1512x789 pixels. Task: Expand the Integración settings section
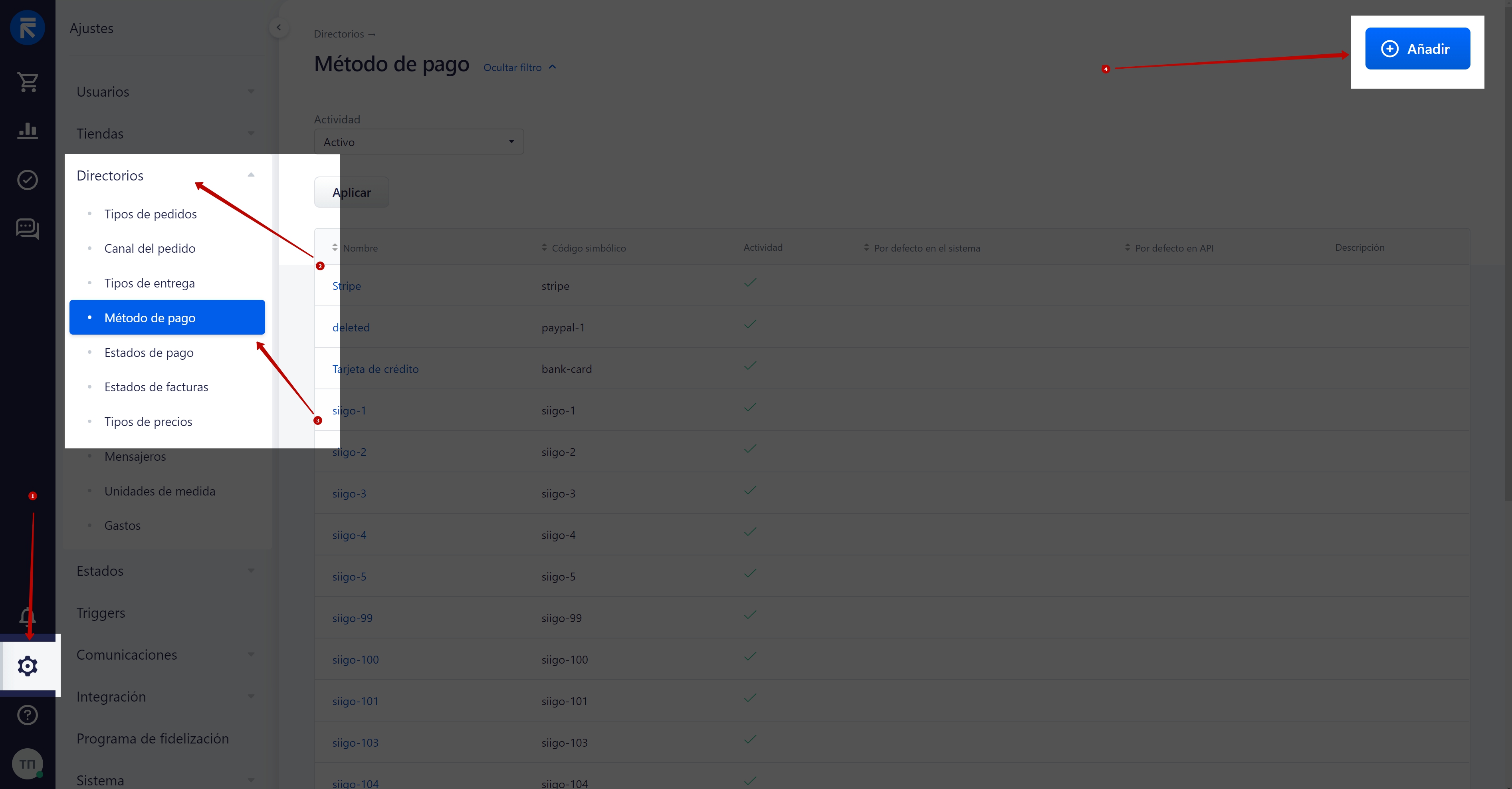[x=167, y=697]
